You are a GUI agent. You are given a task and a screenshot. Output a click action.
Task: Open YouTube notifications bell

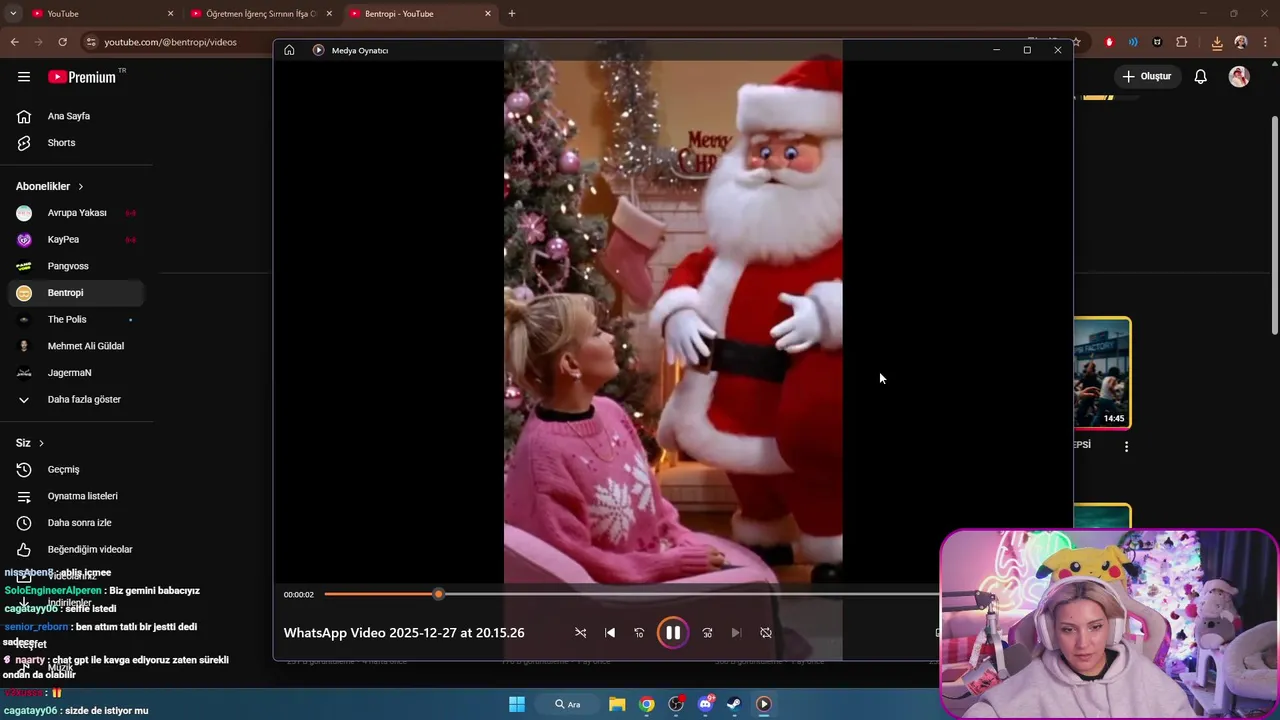1201,77
